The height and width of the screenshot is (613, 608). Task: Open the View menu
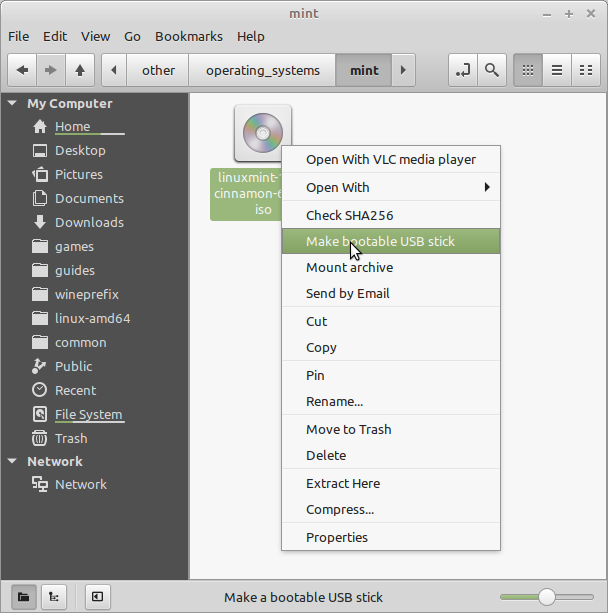[95, 36]
